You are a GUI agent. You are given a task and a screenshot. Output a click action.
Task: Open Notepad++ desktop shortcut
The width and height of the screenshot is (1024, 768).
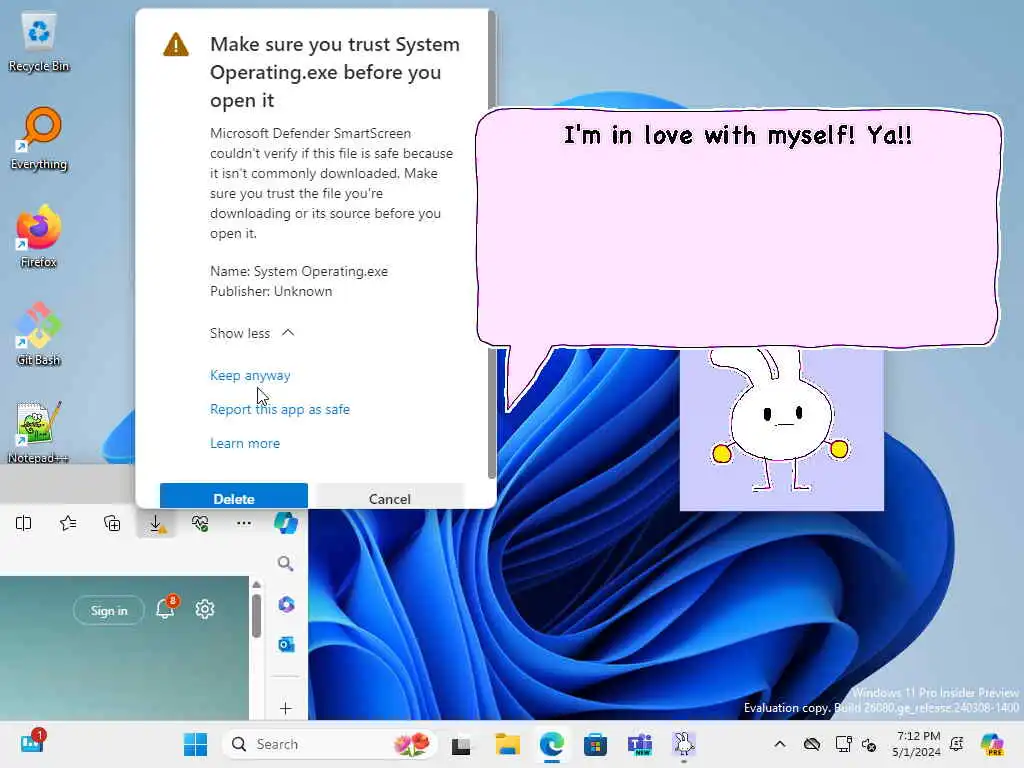[39, 432]
